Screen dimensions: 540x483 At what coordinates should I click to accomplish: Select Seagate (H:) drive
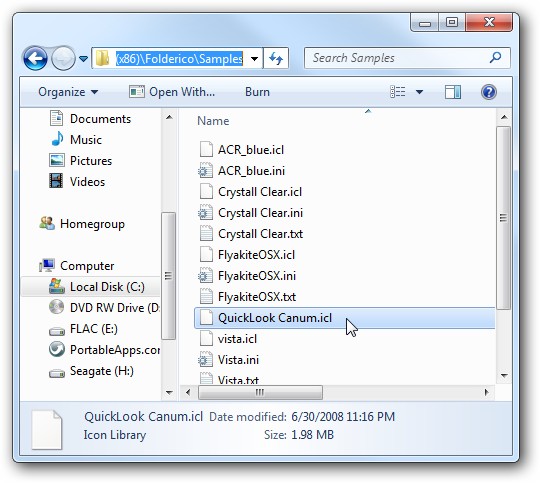(92, 371)
